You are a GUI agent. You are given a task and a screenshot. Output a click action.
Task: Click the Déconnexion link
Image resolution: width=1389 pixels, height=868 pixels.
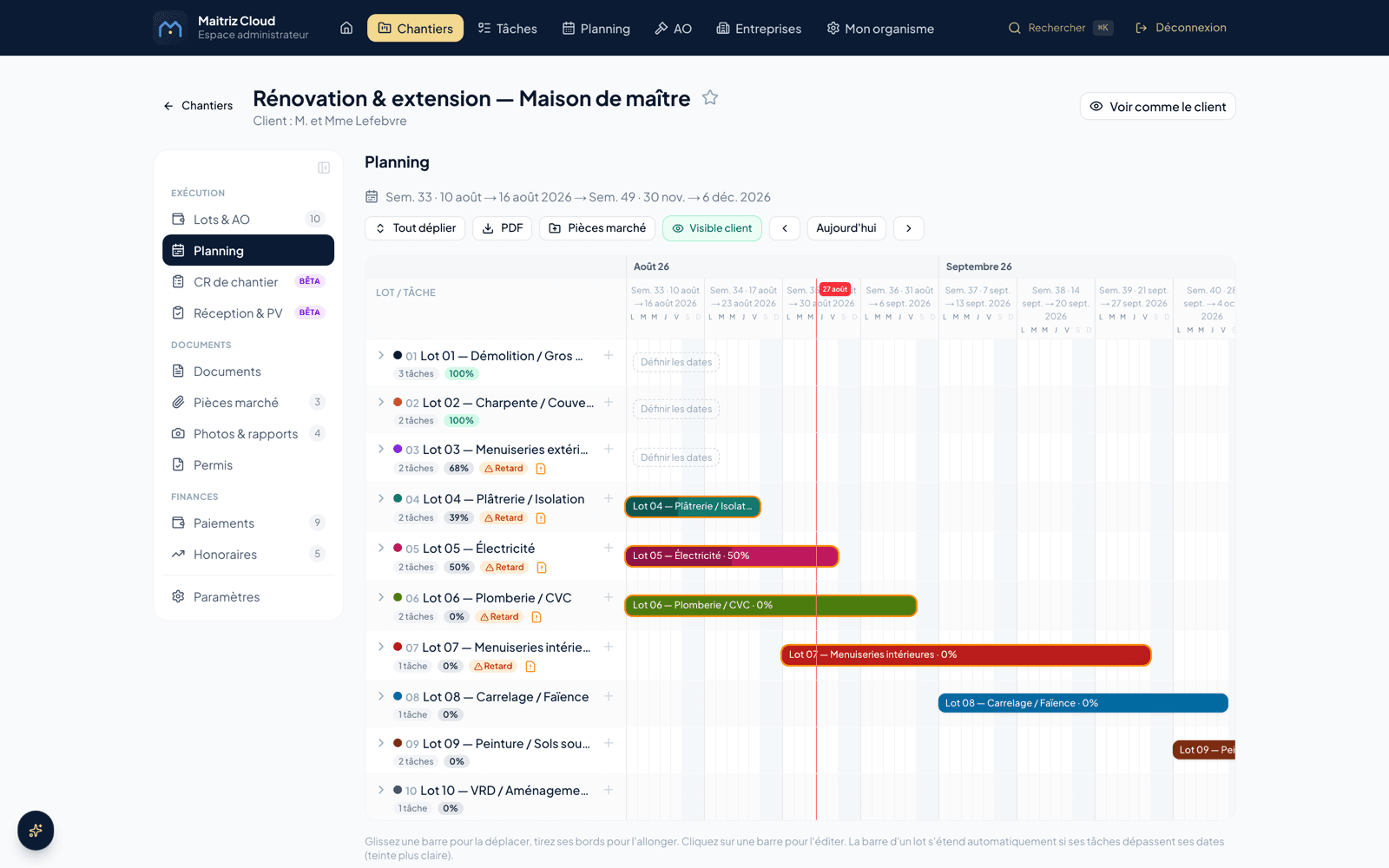click(x=1181, y=28)
